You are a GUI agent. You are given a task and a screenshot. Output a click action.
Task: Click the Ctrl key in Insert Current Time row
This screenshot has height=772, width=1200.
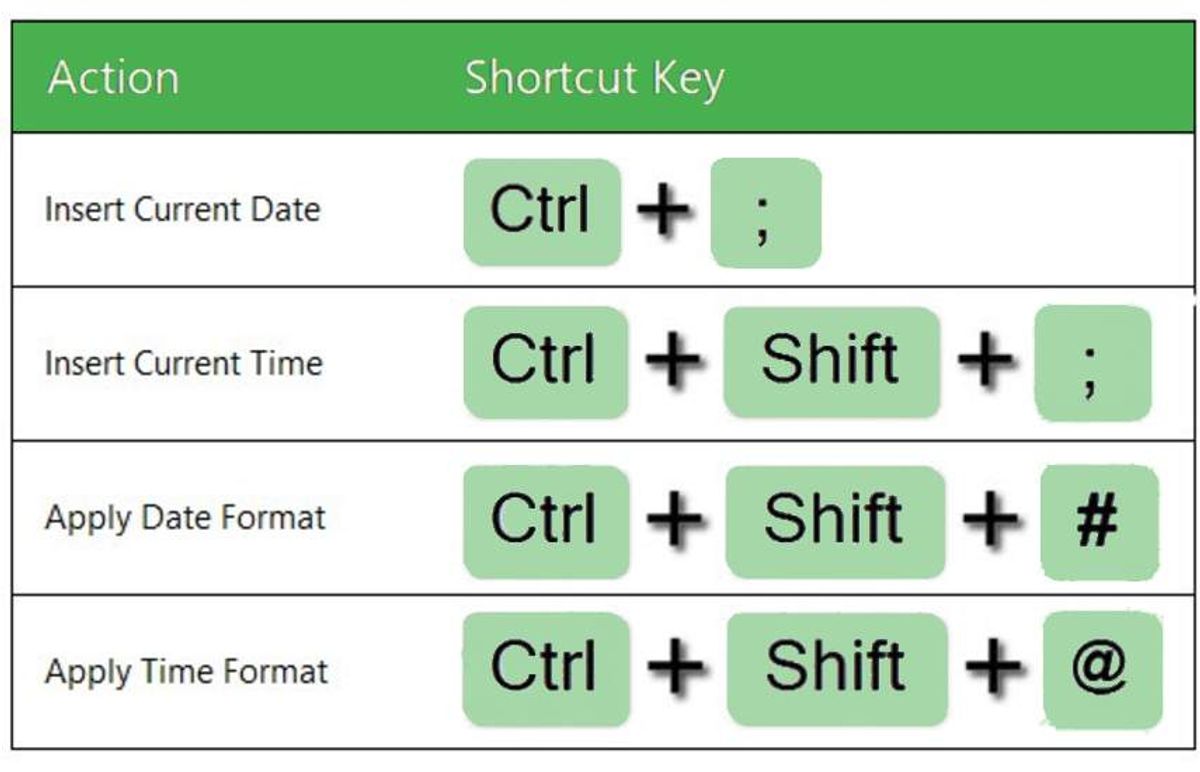tap(546, 362)
